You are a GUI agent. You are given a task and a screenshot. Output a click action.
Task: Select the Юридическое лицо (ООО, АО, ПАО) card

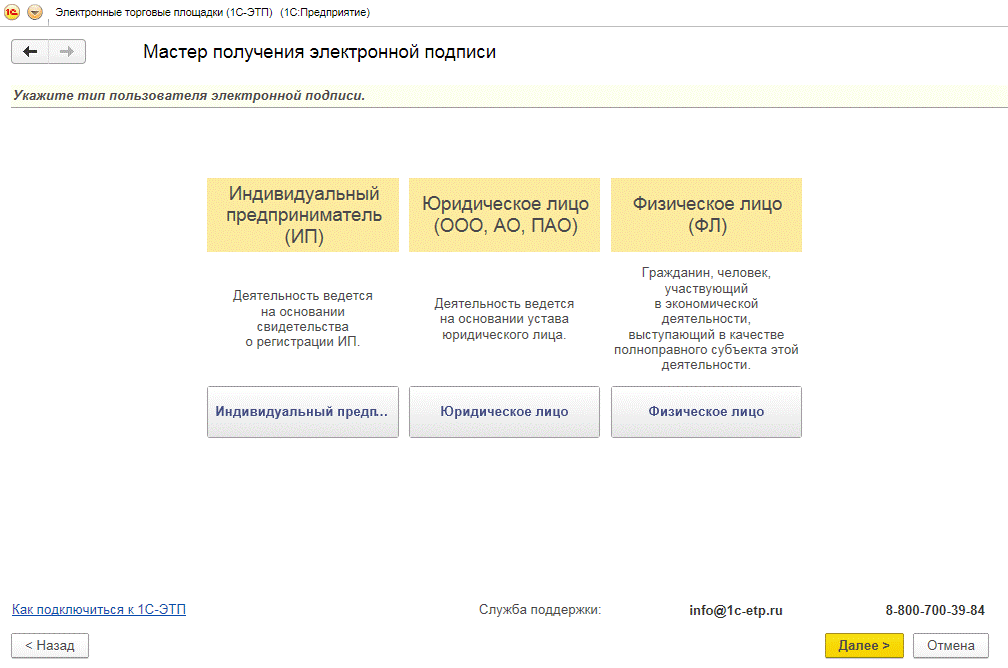tap(505, 215)
